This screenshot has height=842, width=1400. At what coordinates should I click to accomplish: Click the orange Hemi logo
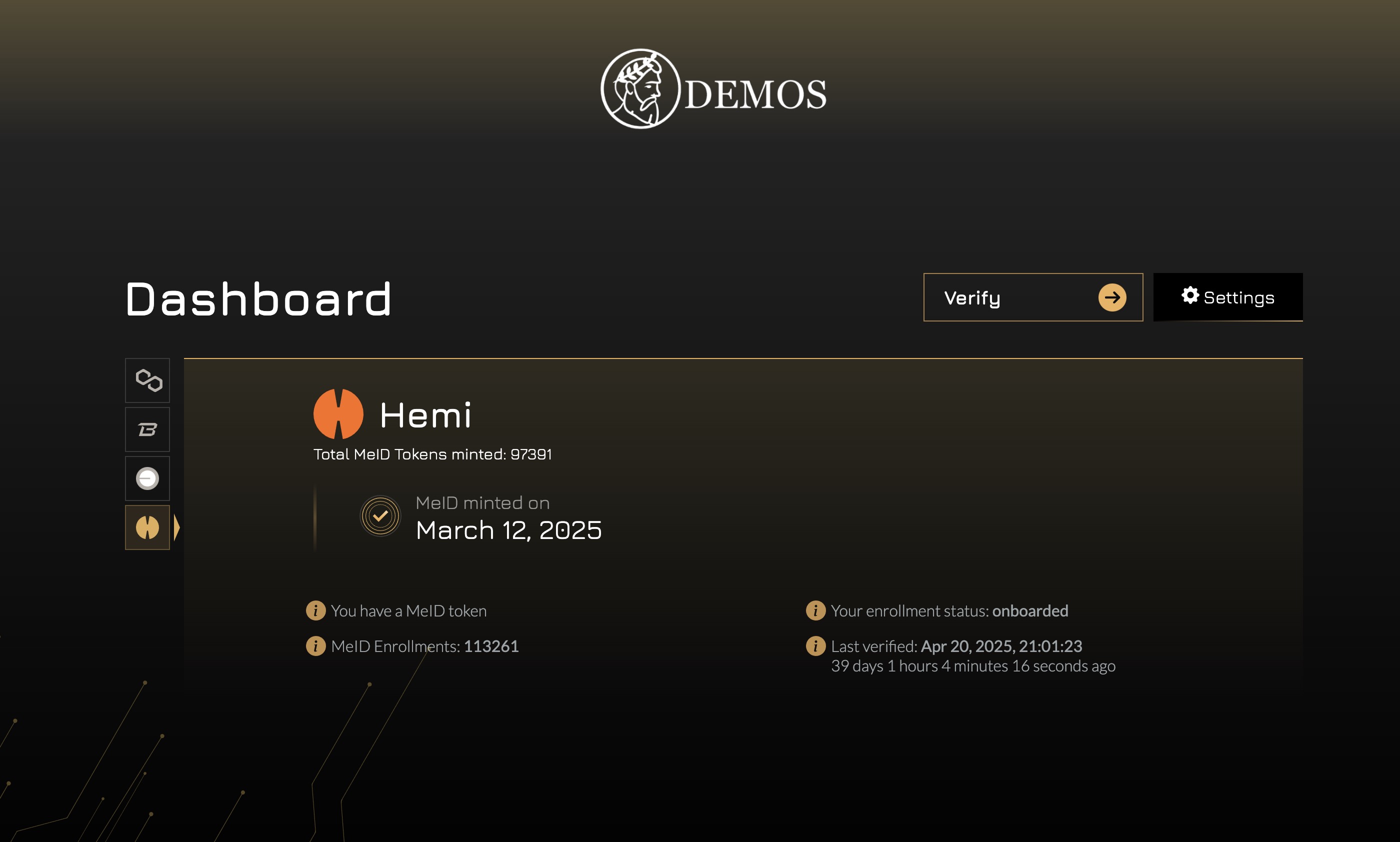tap(338, 414)
